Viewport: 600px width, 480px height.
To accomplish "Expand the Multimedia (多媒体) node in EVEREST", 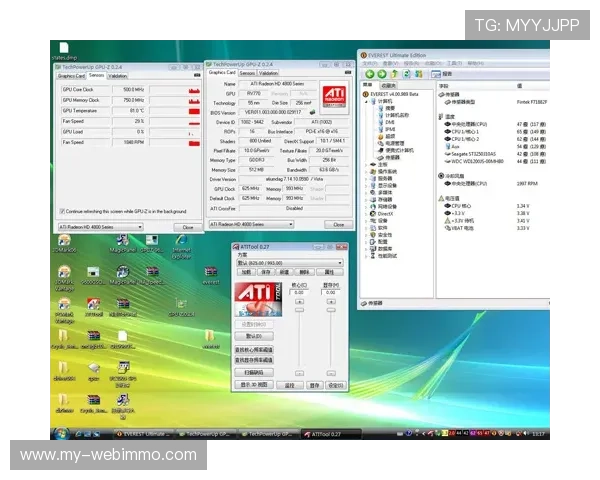I will [x=366, y=193].
